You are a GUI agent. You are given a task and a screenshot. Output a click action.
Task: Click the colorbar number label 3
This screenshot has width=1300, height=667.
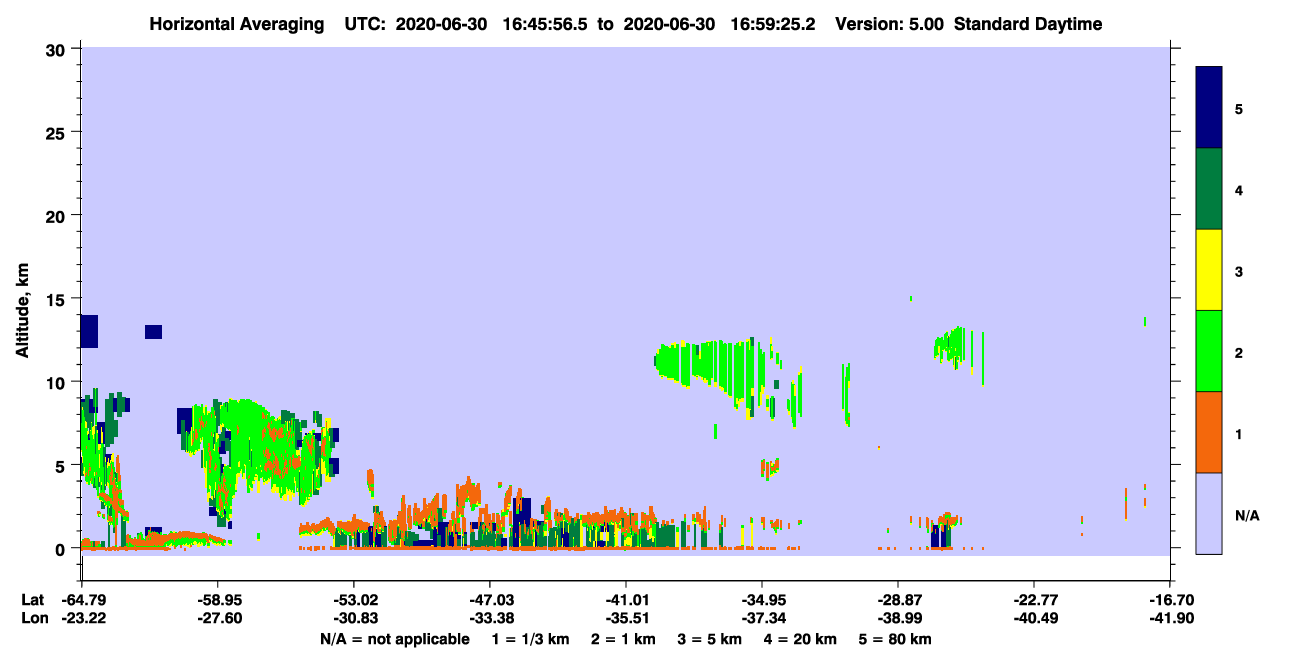coord(1239,271)
